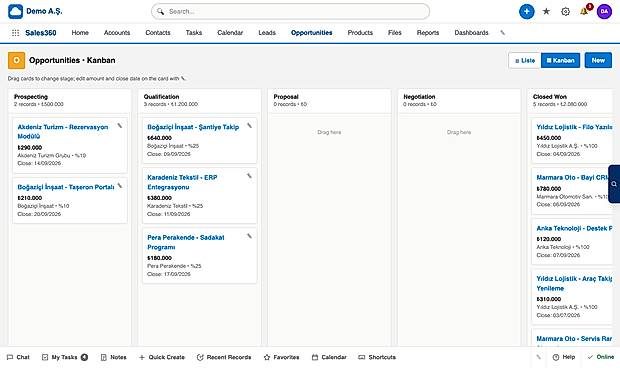The width and height of the screenshot is (620, 368).
Task: Edit Boğaziçi İnşaat Taşeron Portalı card pencil
Action: (120, 186)
